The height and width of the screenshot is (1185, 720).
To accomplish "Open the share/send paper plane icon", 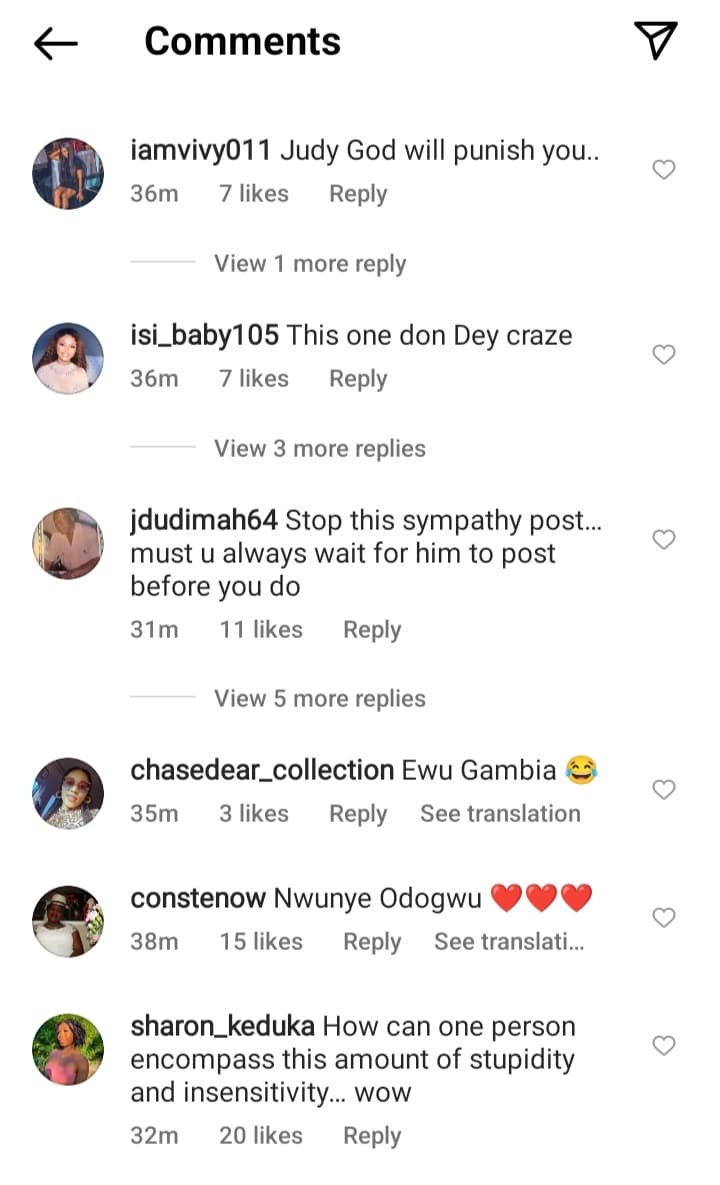I will [x=656, y=40].
